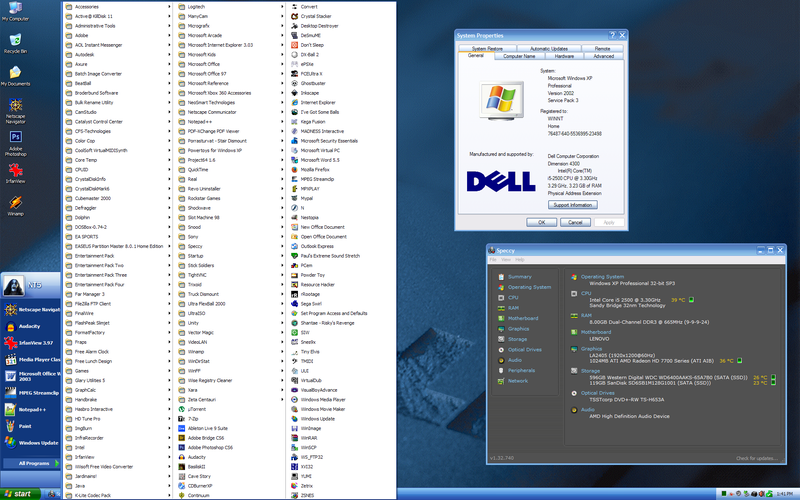The height and width of the screenshot is (500, 800).
Task: Switch to Computer Name tab
Action: (519, 56)
